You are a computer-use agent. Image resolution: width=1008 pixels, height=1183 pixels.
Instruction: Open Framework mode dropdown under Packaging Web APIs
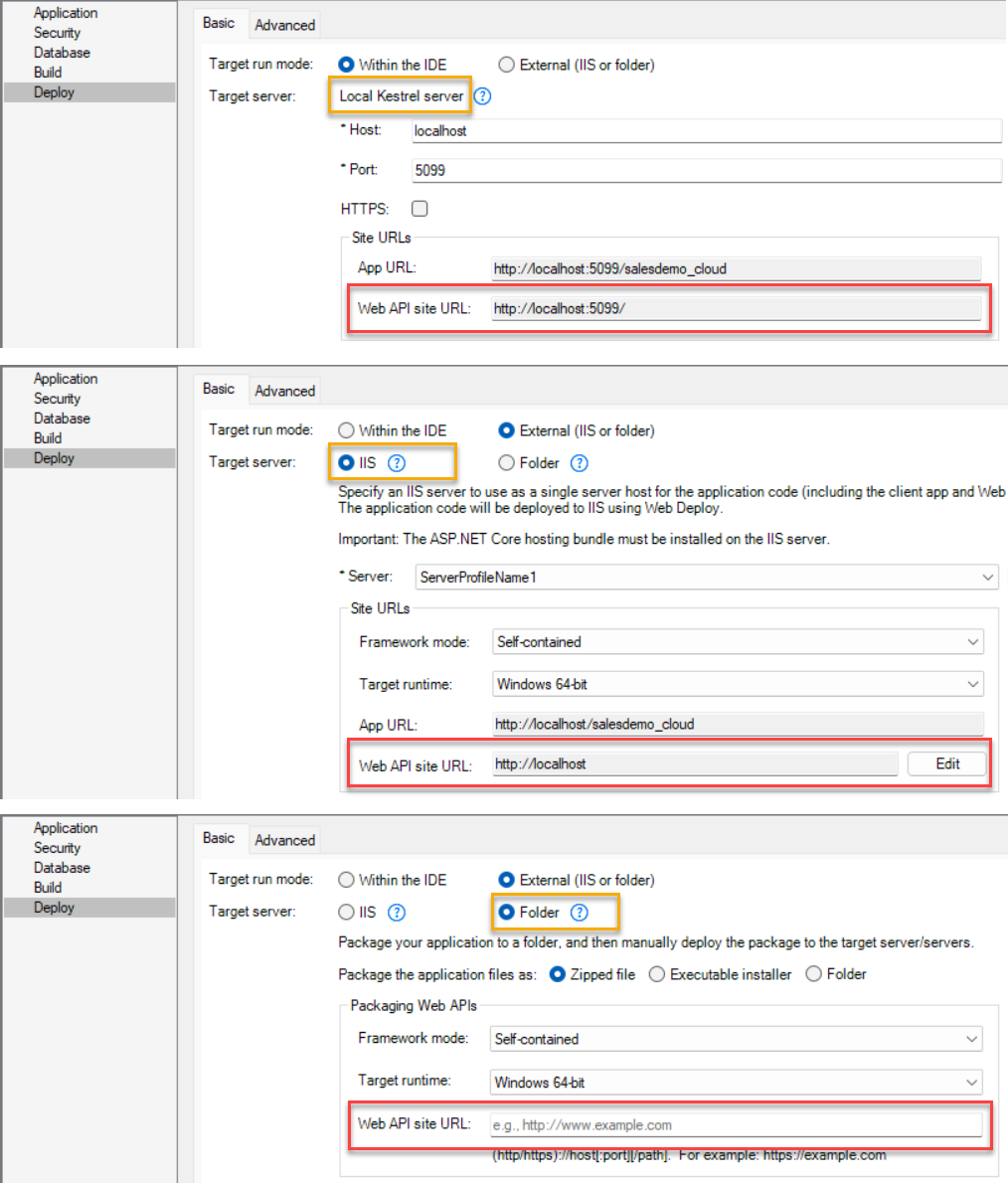coord(736,1039)
